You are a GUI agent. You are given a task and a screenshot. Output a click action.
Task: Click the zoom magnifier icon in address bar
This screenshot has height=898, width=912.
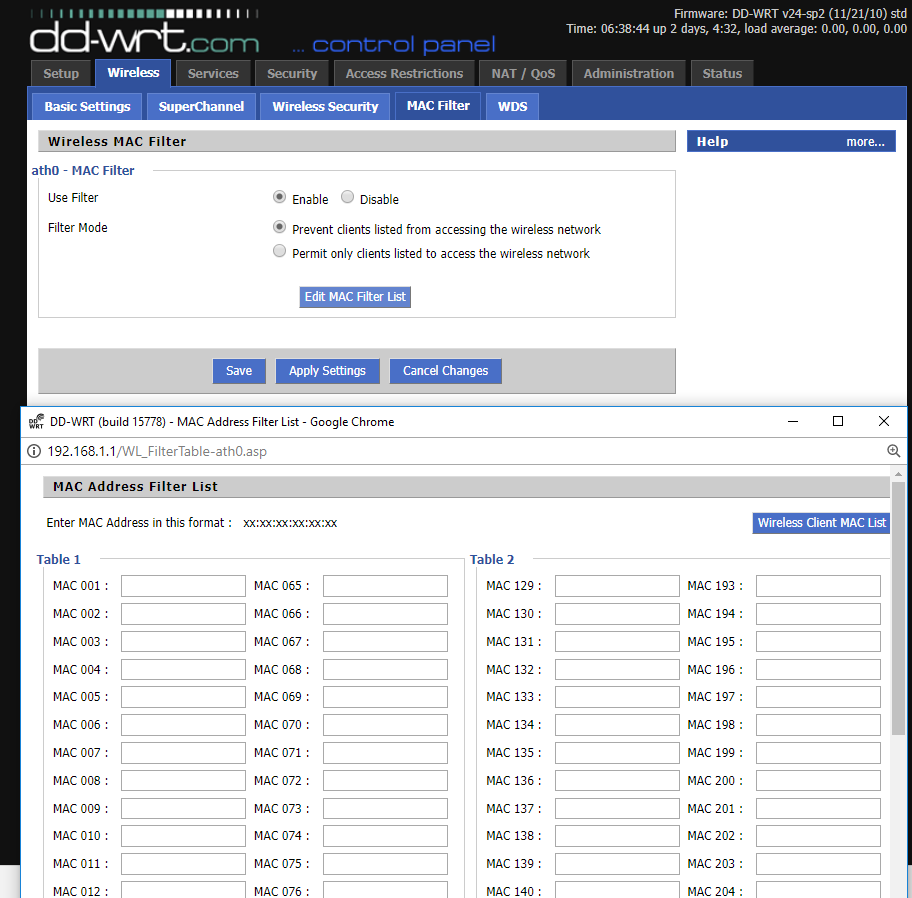click(x=893, y=451)
